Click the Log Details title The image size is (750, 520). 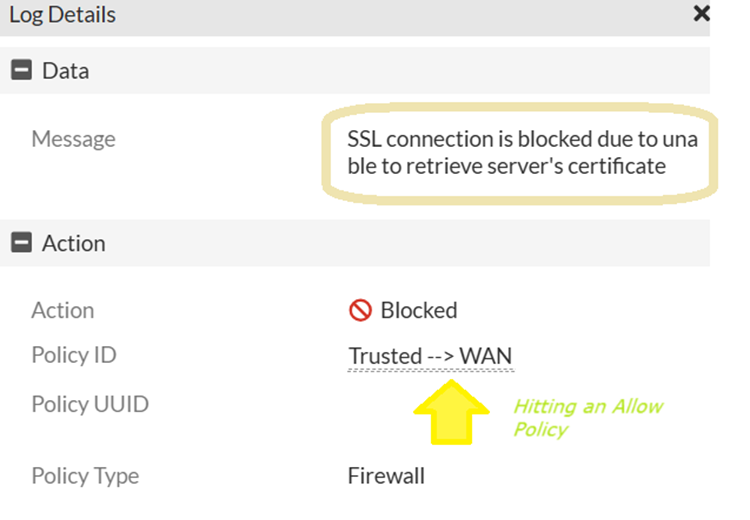point(62,15)
